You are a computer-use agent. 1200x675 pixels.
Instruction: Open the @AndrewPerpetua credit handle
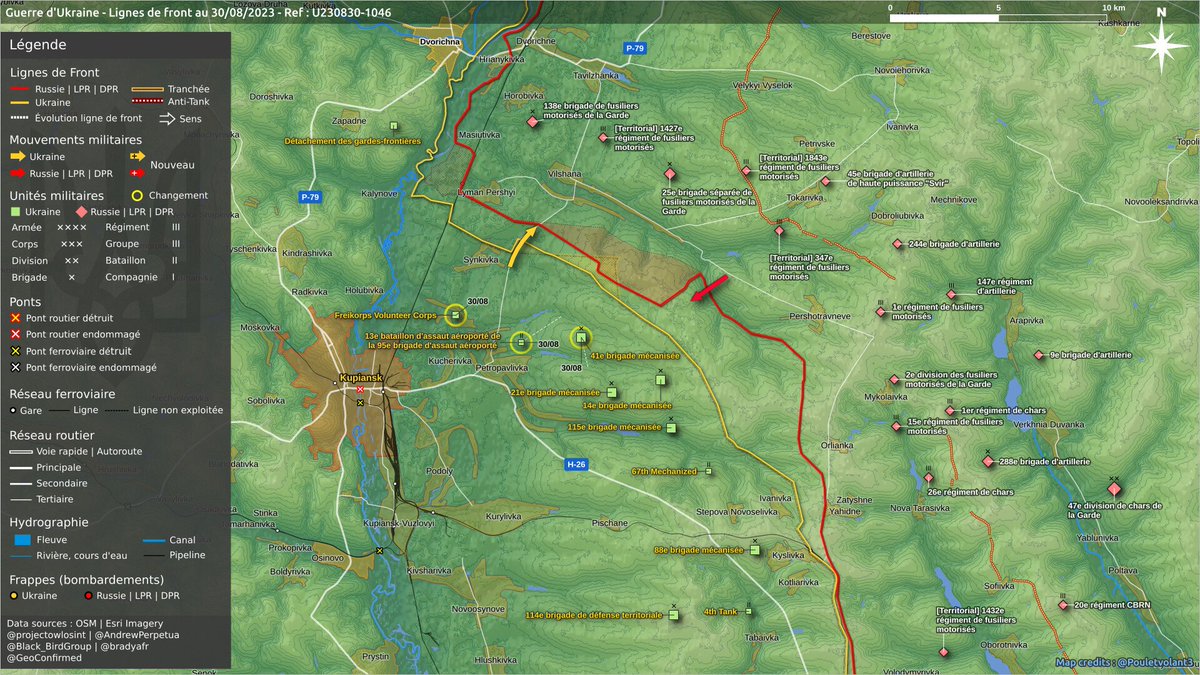[x=138, y=633]
